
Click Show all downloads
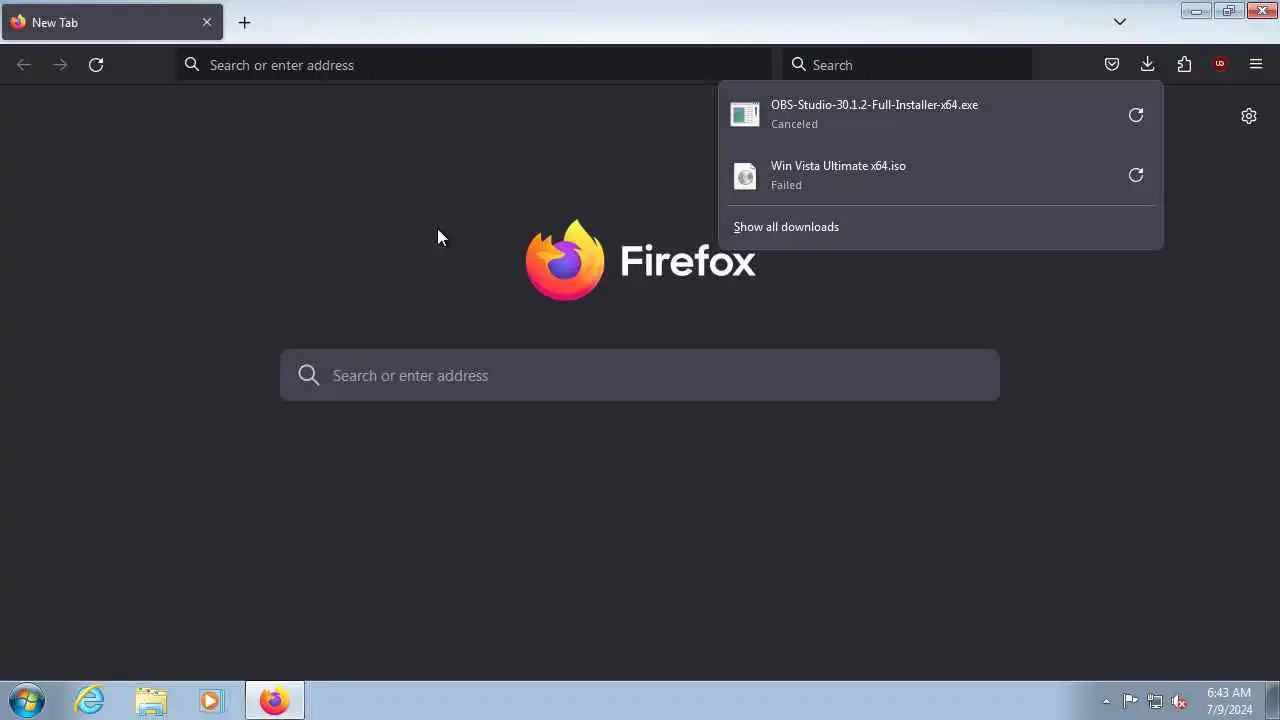pos(786,227)
